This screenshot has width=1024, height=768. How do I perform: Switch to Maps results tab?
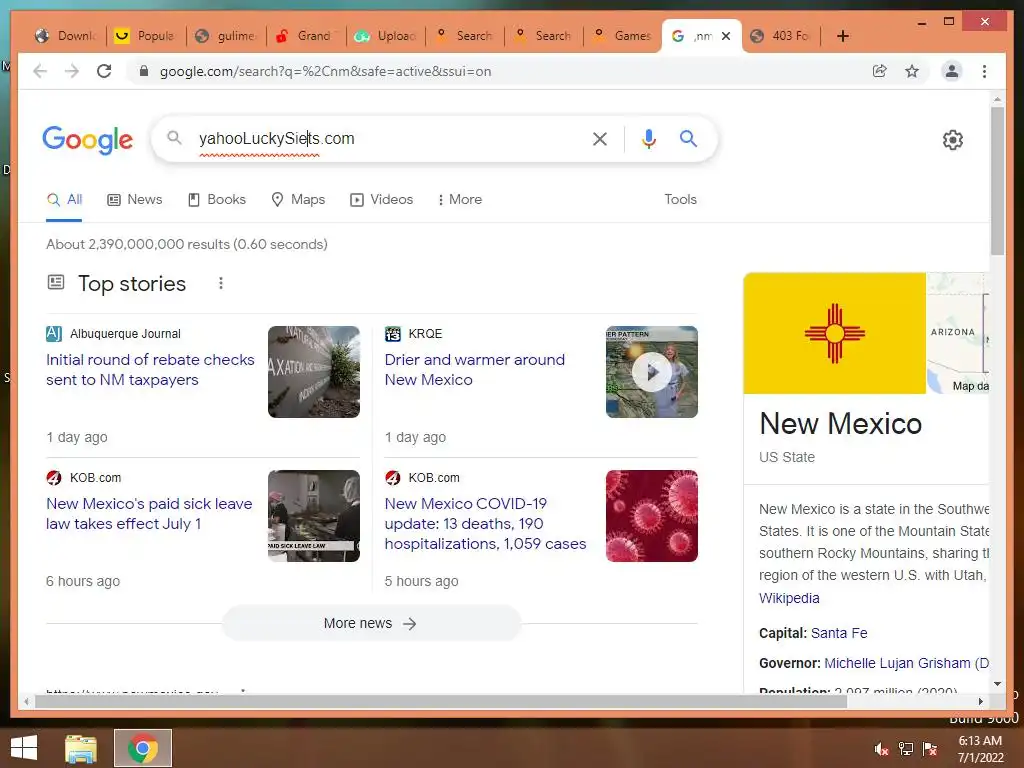point(298,199)
